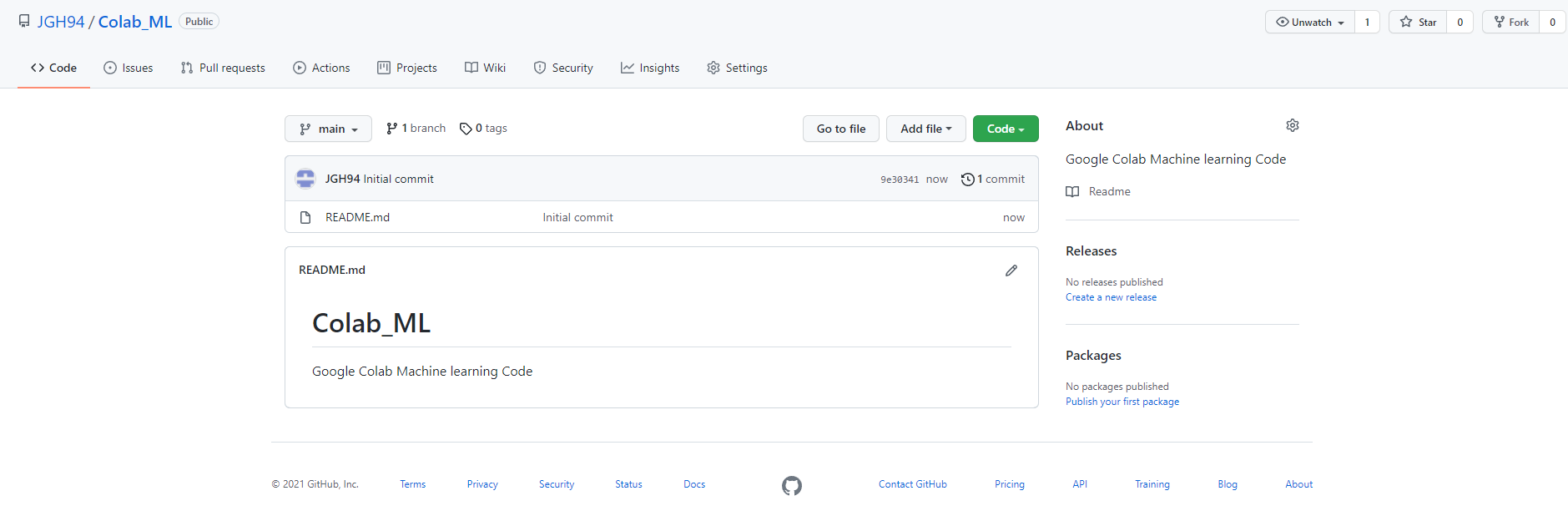Click the Public visibility badge
The height and width of the screenshot is (511, 1568).
point(199,22)
